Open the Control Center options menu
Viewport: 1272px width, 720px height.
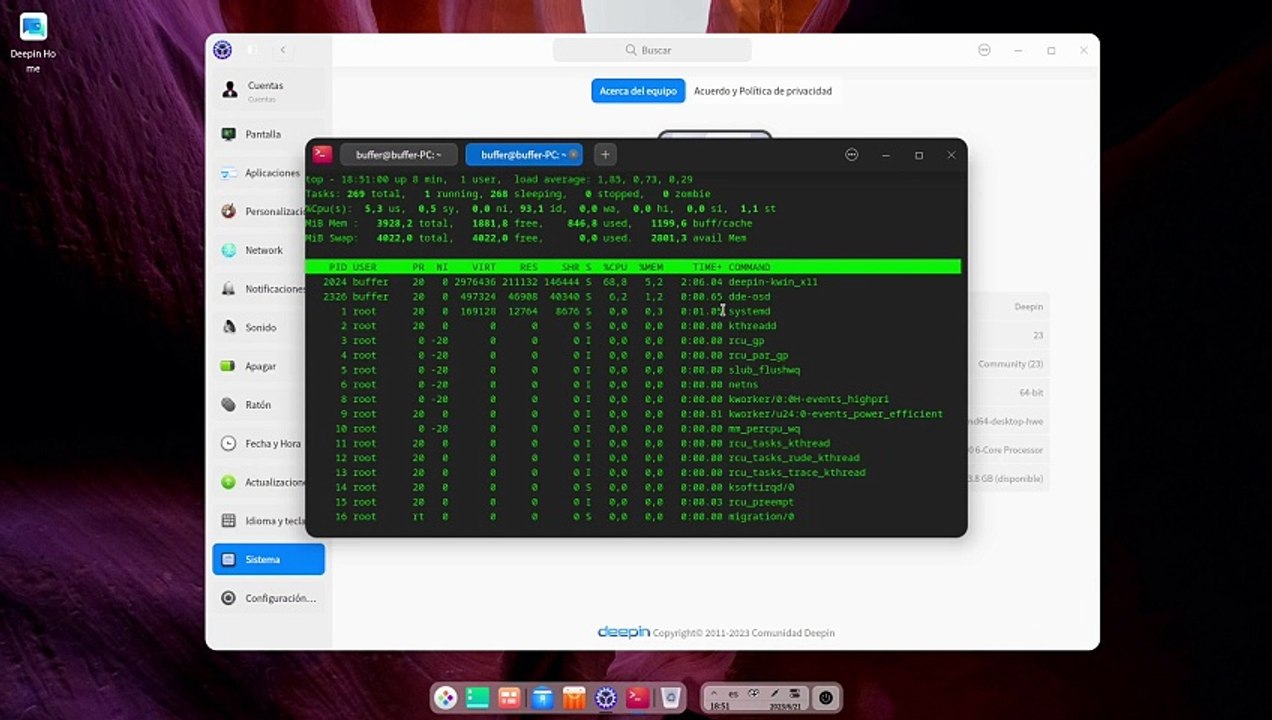(x=984, y=50)
